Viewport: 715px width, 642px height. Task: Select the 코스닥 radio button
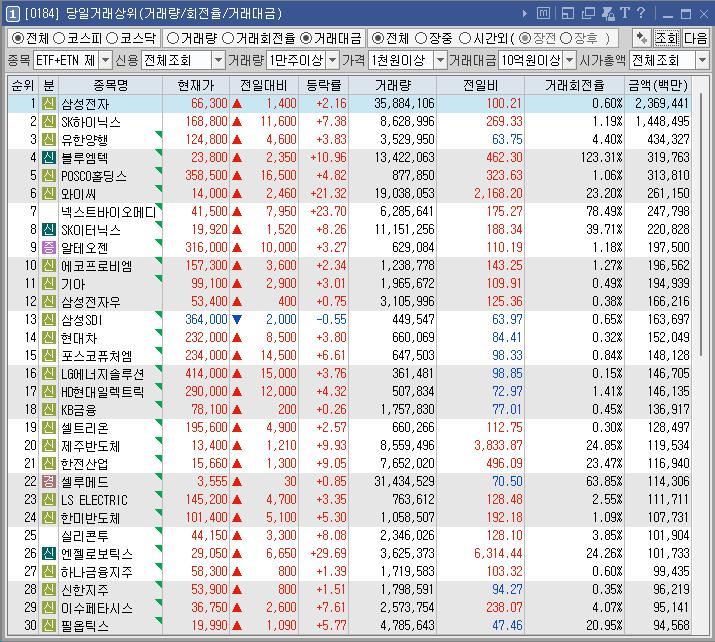coord(112,38)
